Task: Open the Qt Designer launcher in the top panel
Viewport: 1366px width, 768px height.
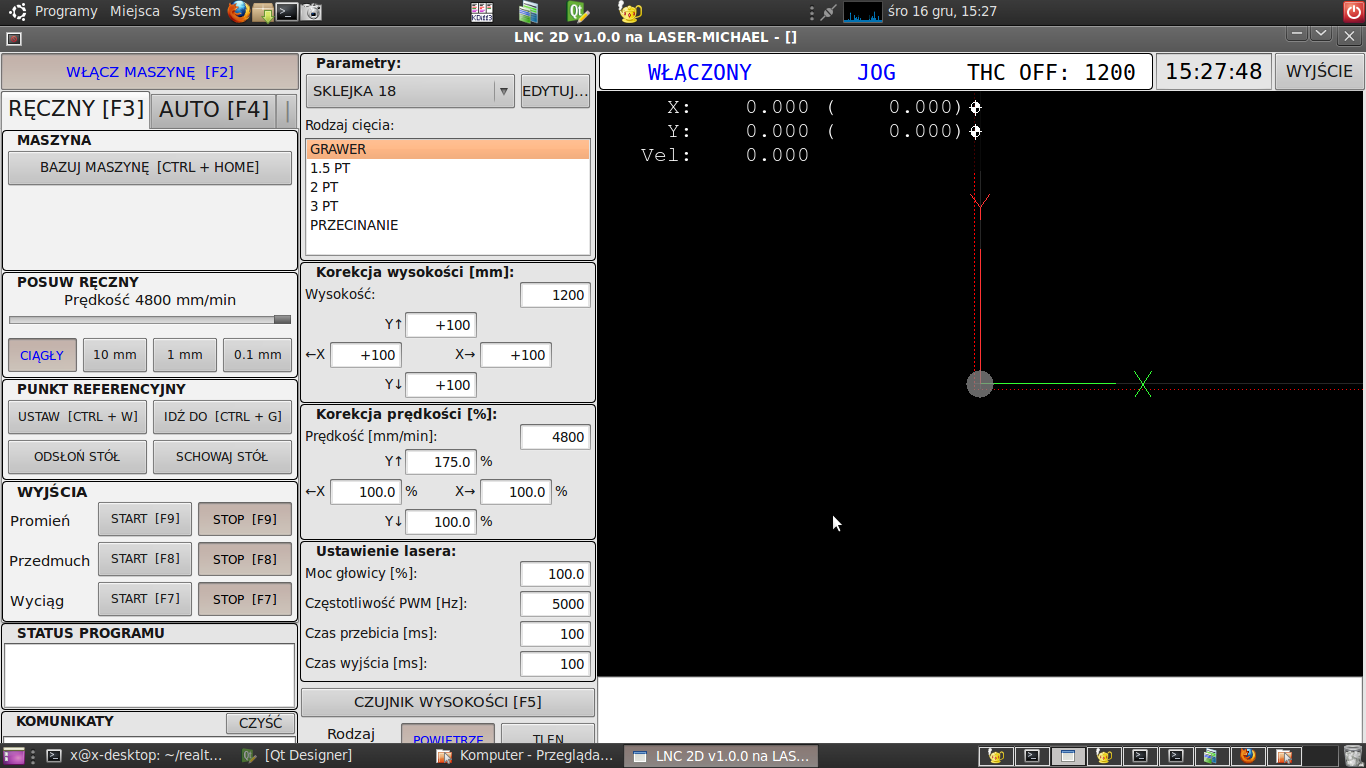Action: click(x=577, y=12)
